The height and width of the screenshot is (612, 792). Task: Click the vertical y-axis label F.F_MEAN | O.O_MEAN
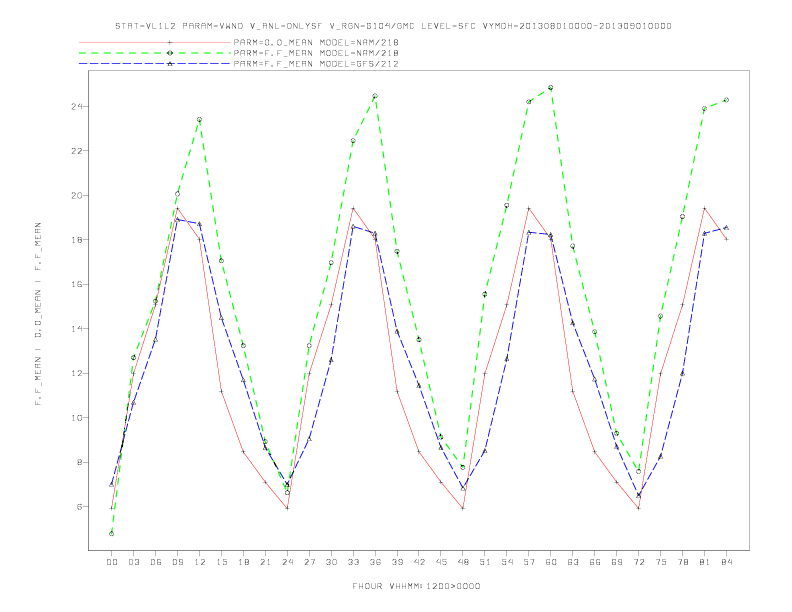pos(38,314)
